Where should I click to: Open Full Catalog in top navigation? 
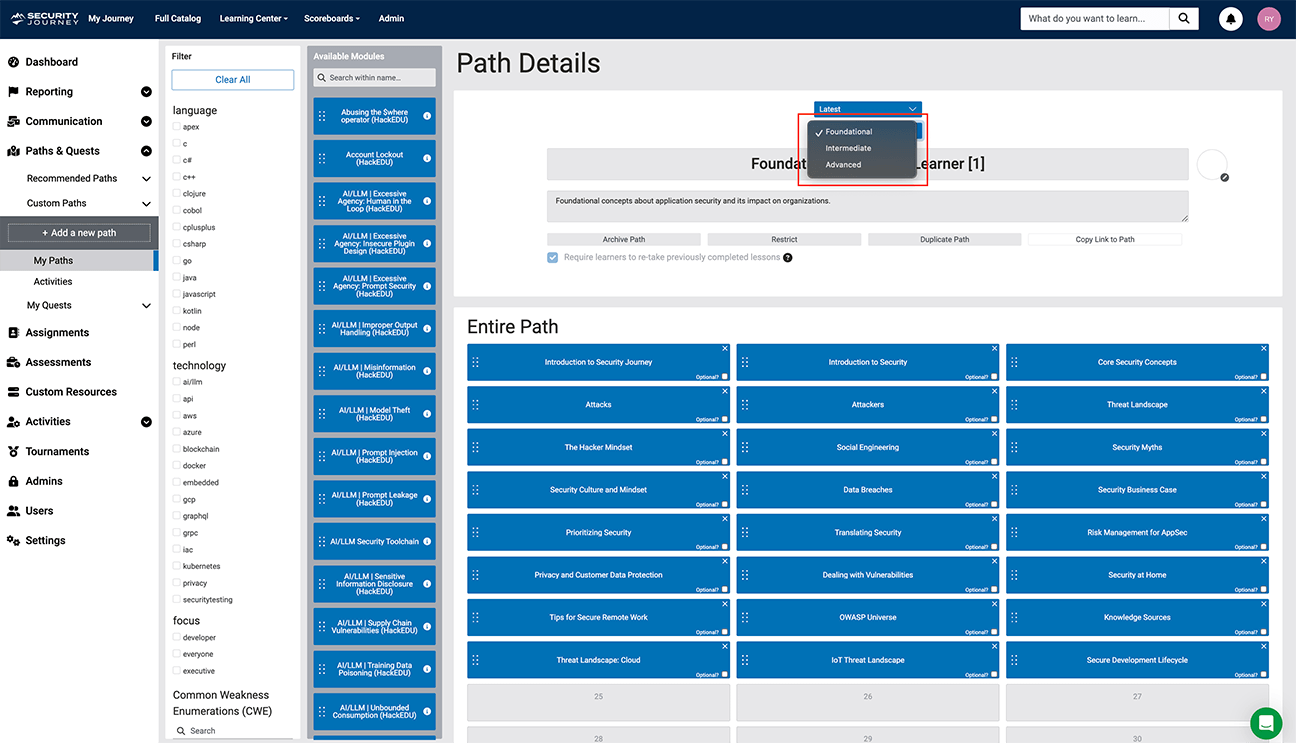(x=178, y=19)
